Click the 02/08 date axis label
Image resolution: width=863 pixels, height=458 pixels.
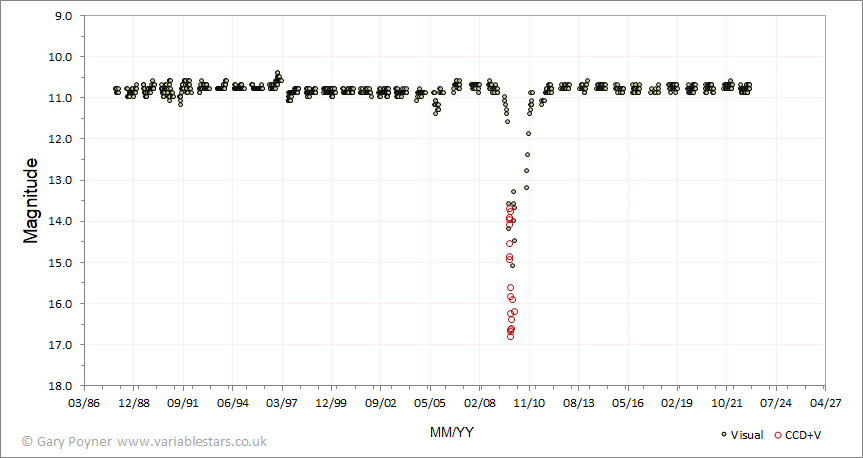point(479,402)
